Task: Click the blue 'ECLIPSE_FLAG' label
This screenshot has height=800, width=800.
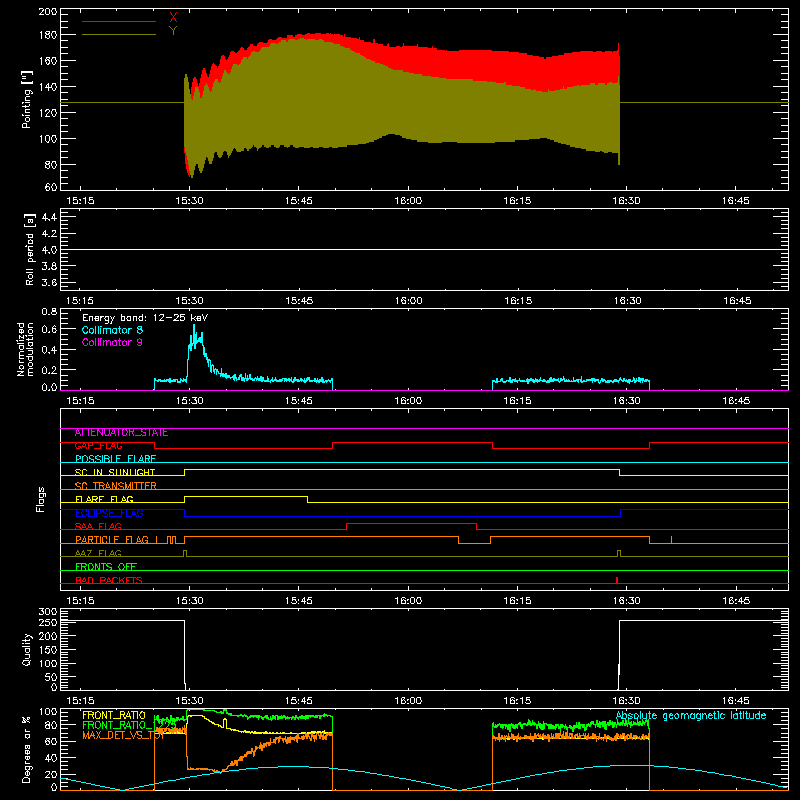Action: click(109, 513)
